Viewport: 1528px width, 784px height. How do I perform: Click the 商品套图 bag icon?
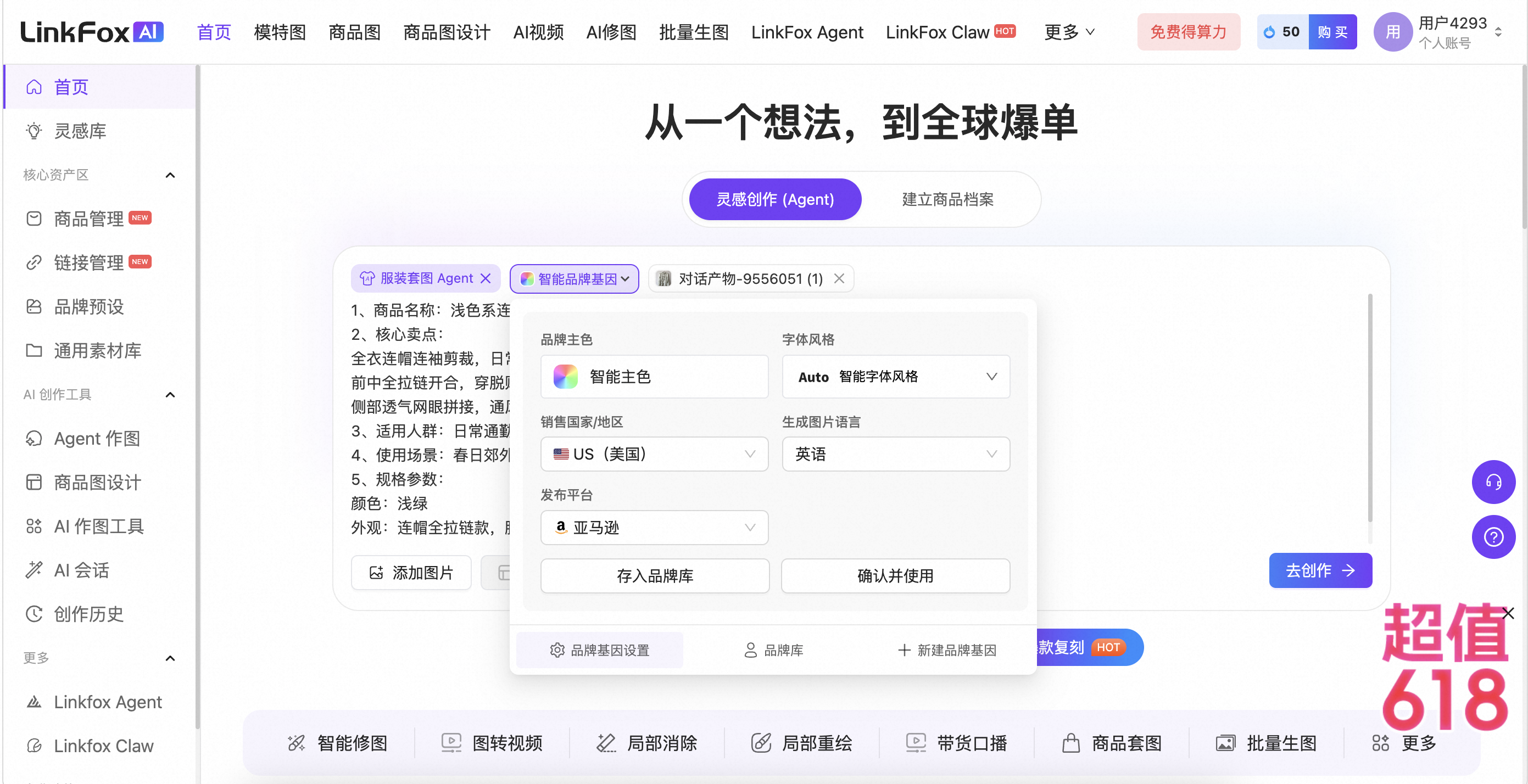[1070, 743]
